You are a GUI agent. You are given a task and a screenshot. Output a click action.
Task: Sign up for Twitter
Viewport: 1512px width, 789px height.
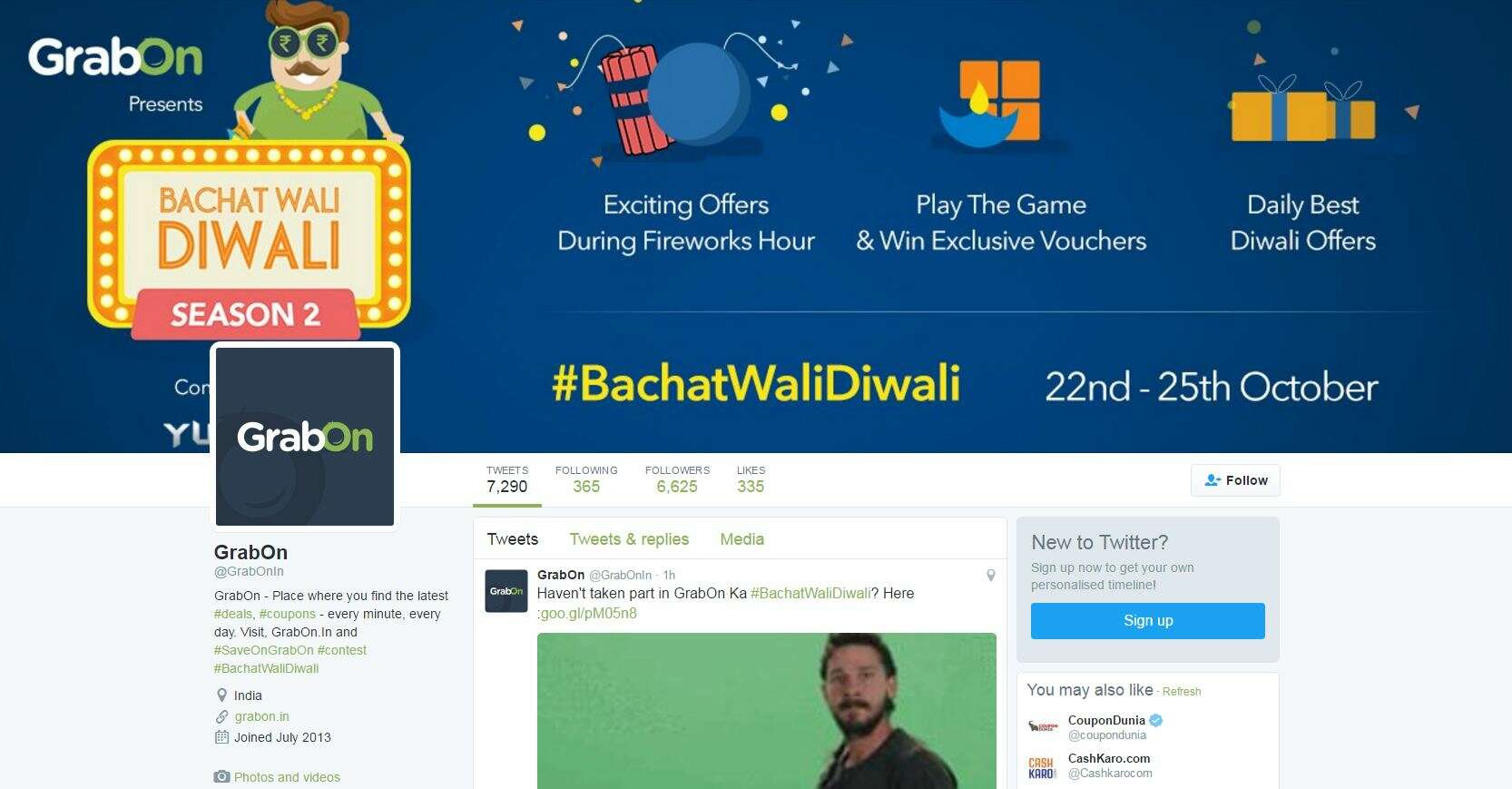point(1148,621)
